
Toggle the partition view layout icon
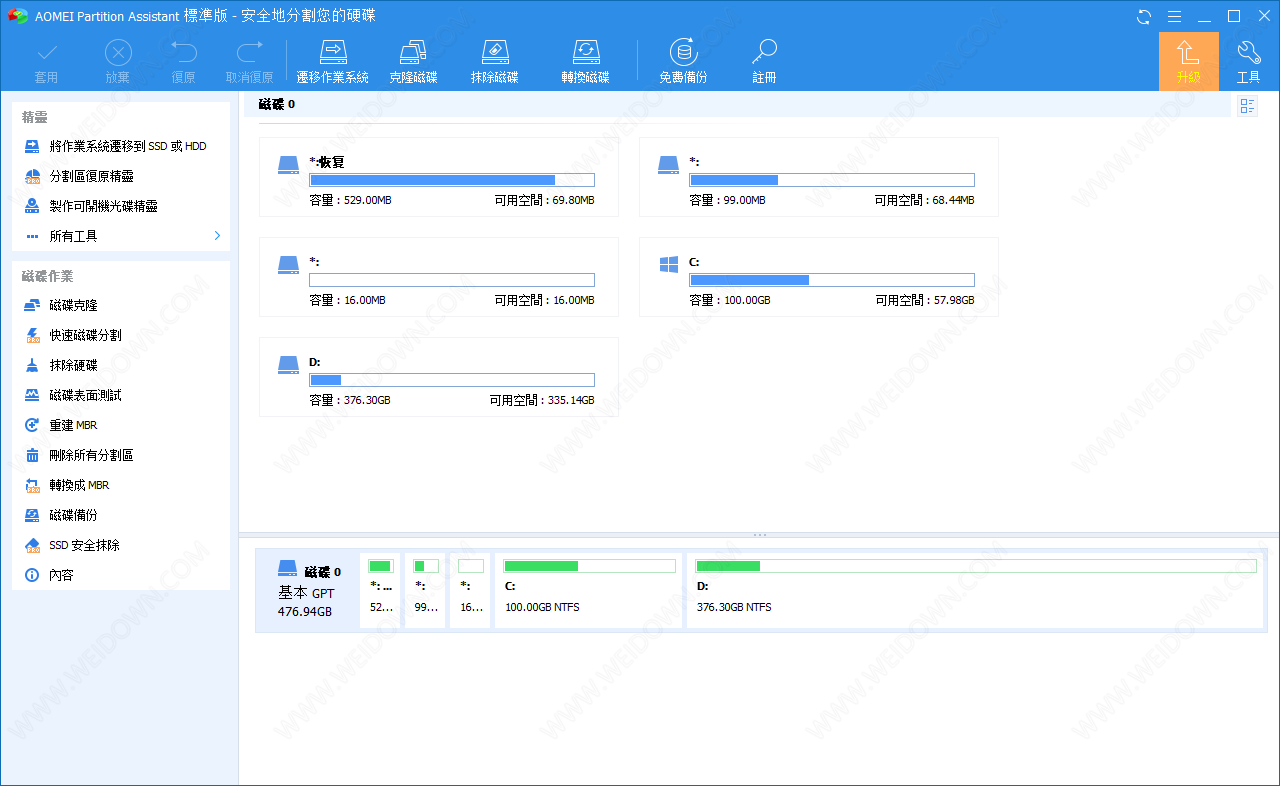(1247, 106)
